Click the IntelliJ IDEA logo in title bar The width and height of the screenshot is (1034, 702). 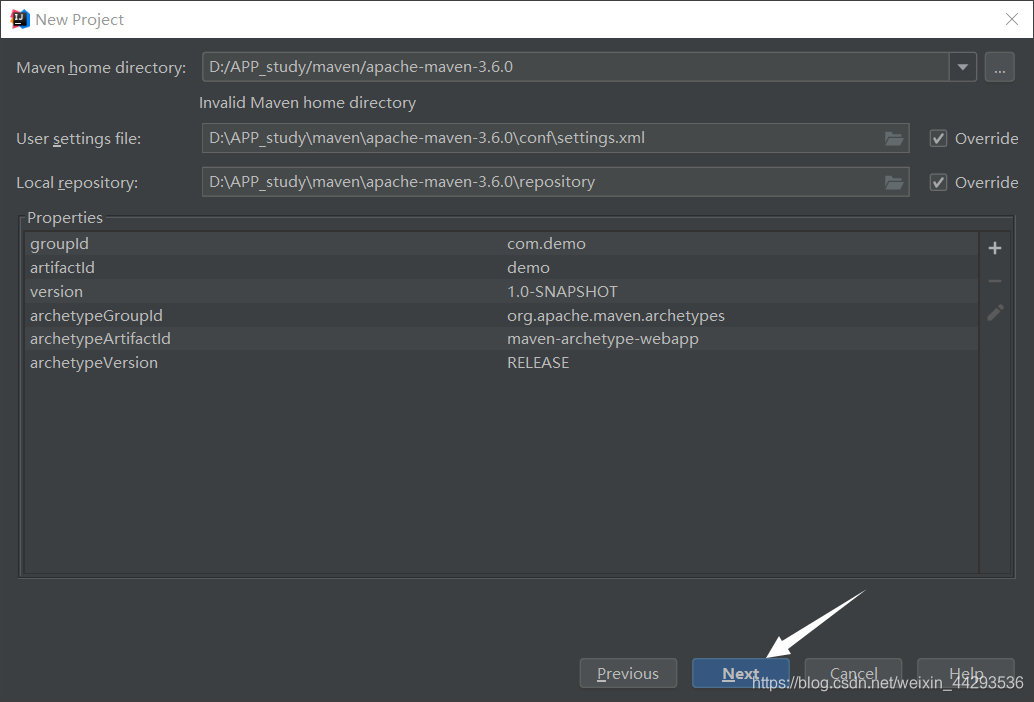click(20, 19)
